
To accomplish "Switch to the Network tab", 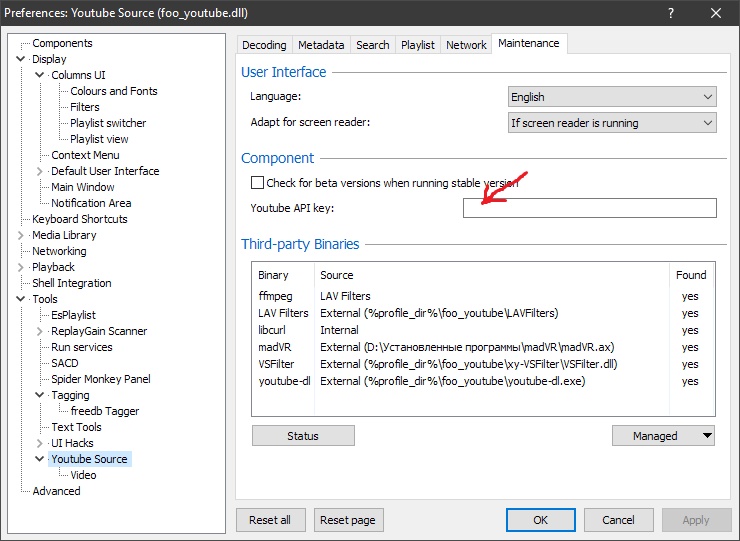I will (x=466, y=45).
